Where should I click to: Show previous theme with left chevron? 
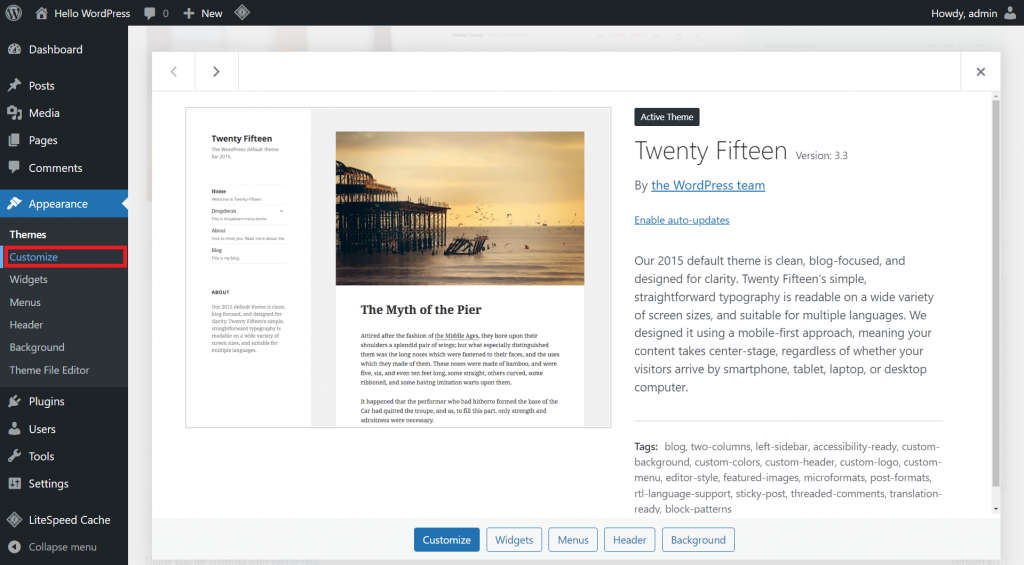click(x=174, y=71)
